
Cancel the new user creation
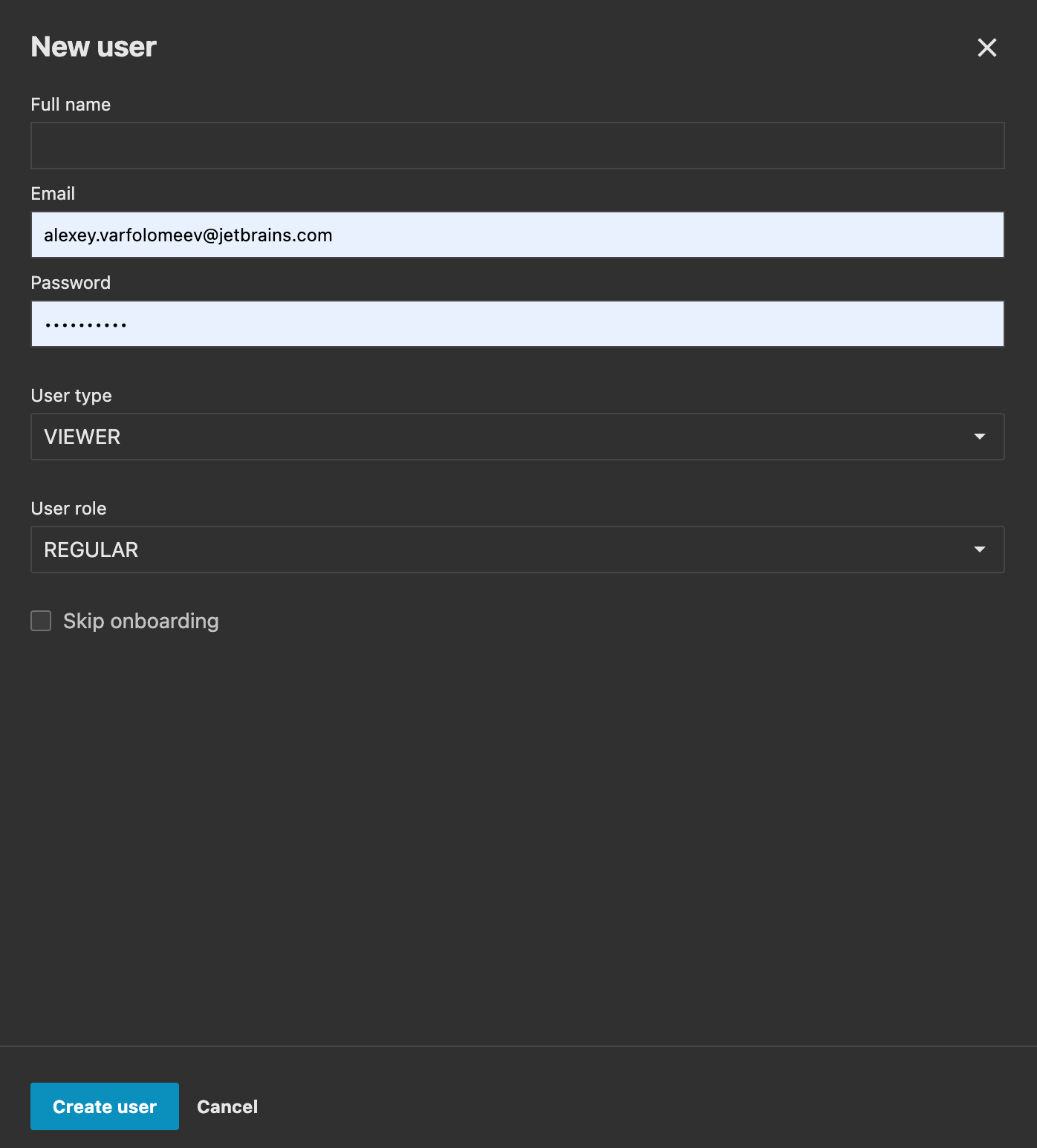tap(227, 1106)
